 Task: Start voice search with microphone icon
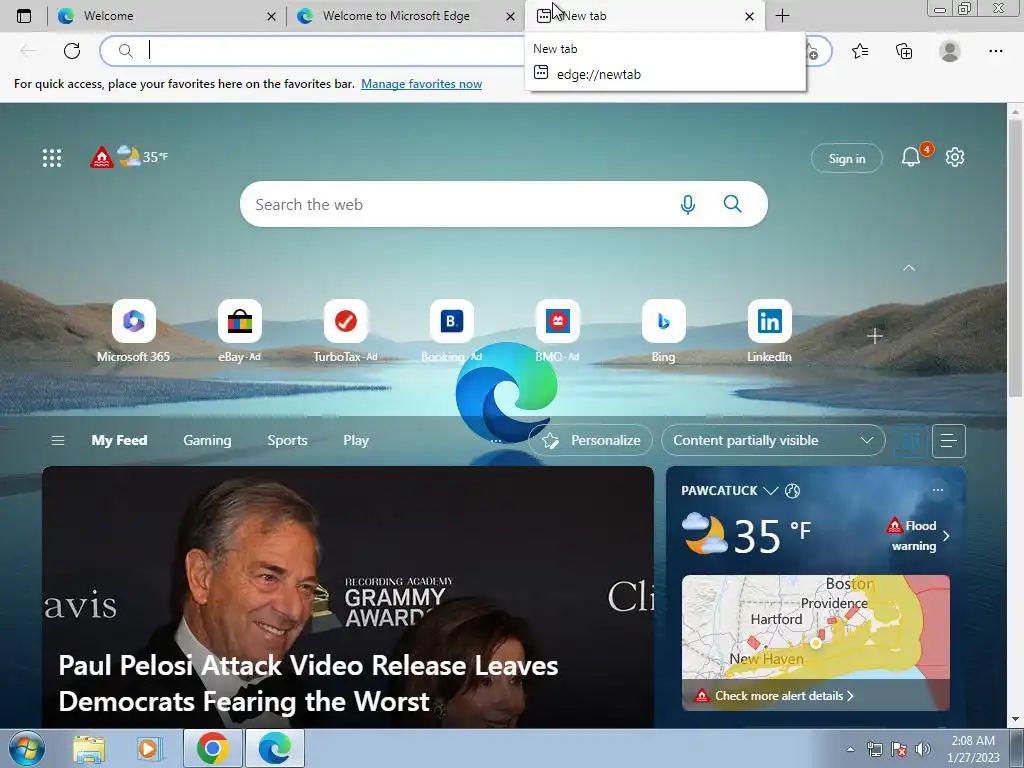687,204
